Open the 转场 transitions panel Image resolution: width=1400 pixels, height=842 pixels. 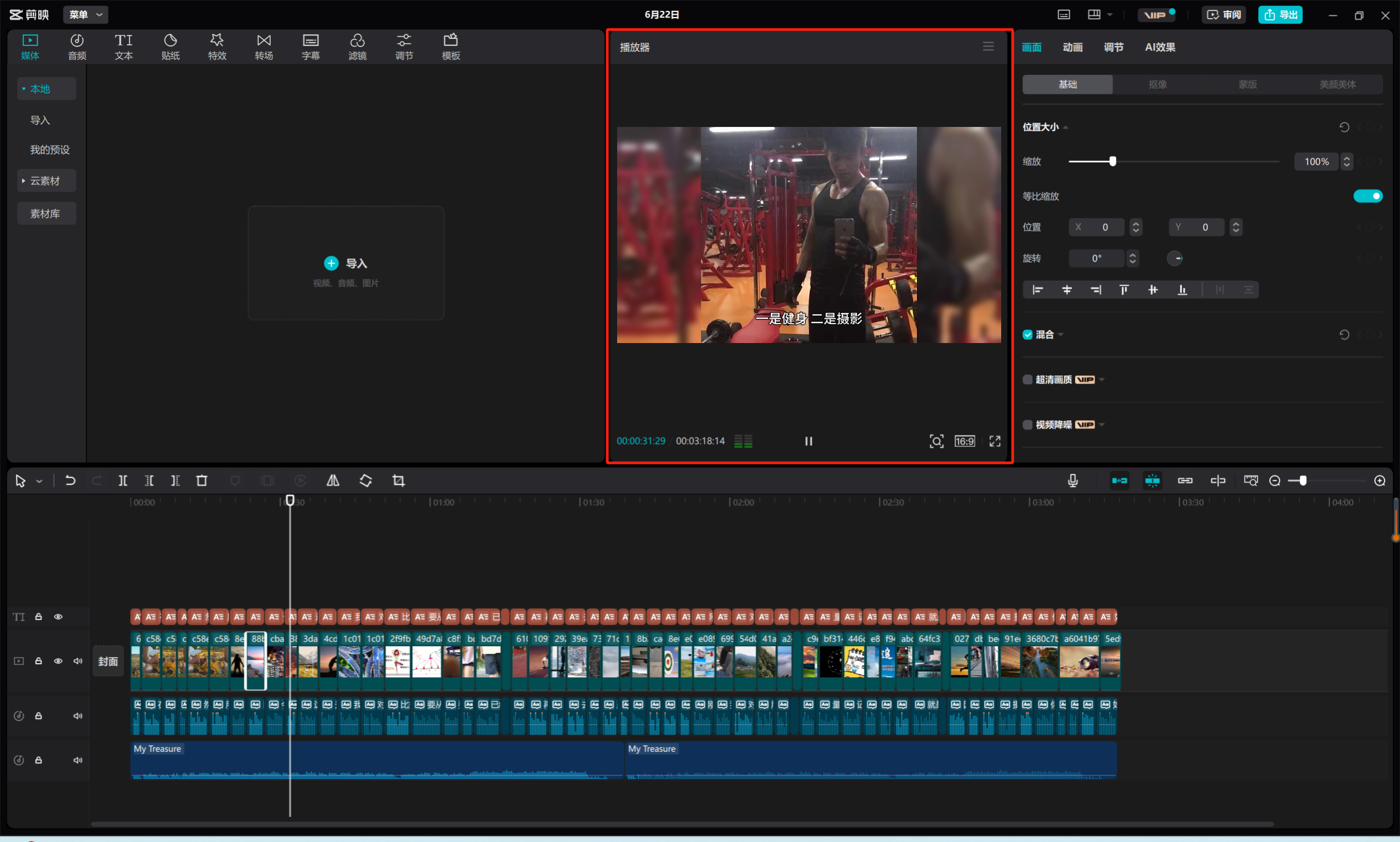264,47
